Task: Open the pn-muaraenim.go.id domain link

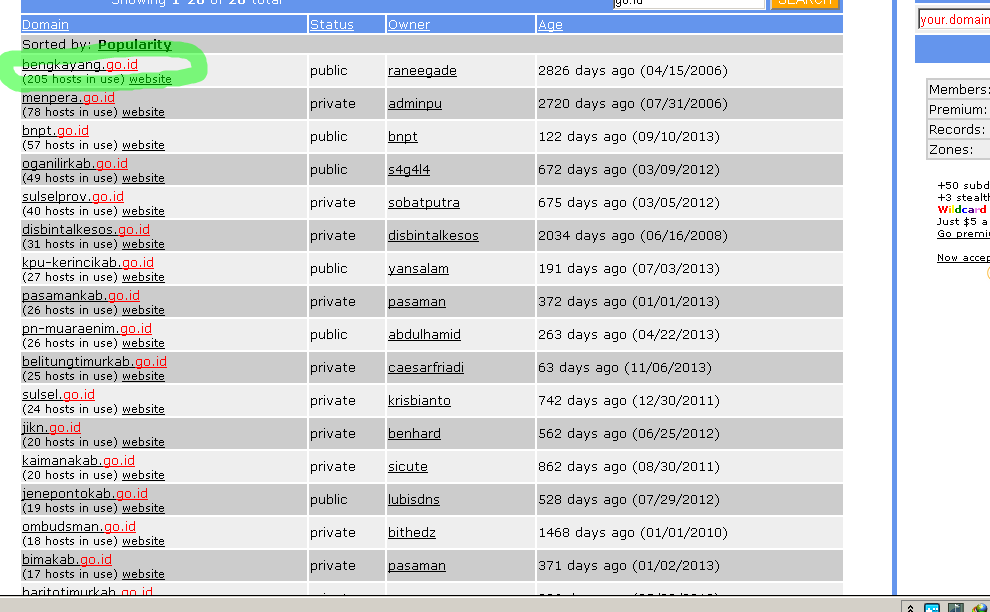Action: [86, 328]
